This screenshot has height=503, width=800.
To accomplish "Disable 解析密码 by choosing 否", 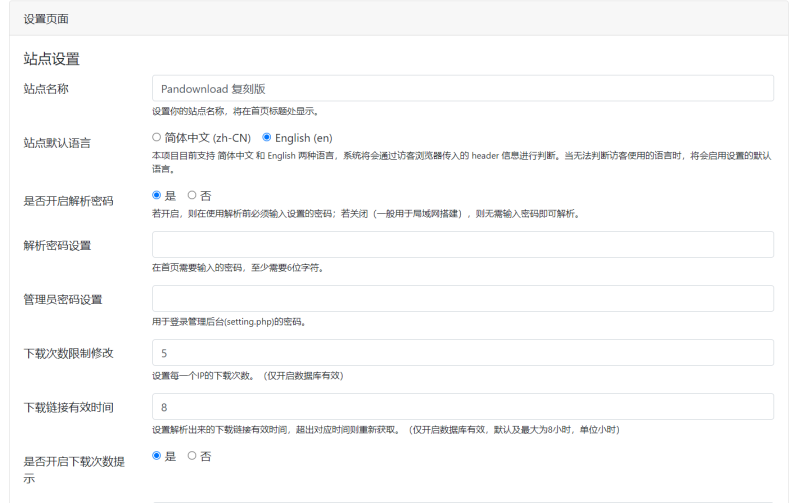I will (192, 195).
